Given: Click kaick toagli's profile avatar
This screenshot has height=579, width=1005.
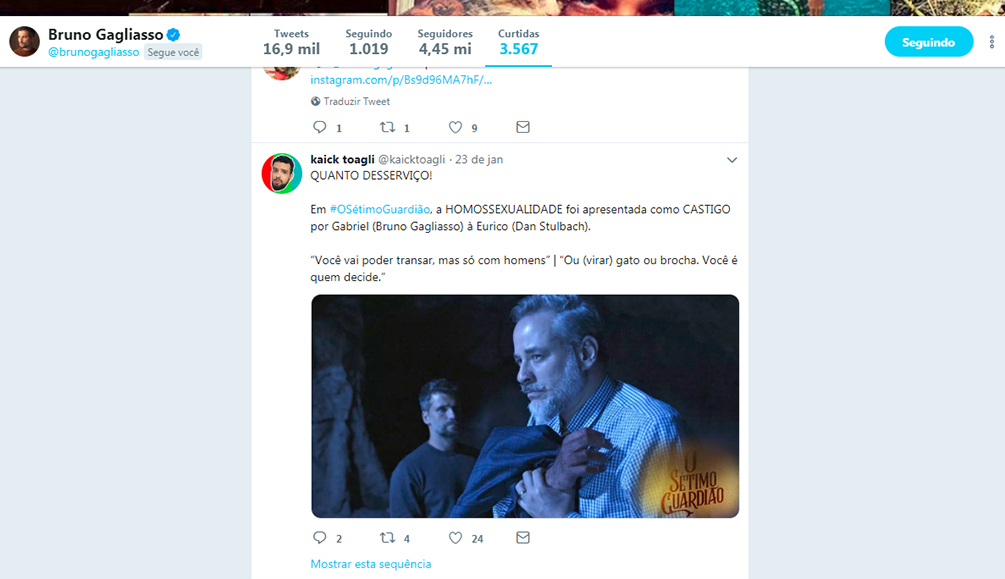Looking at the screenshot, I should pyautogui.click(x=281, y=174).
